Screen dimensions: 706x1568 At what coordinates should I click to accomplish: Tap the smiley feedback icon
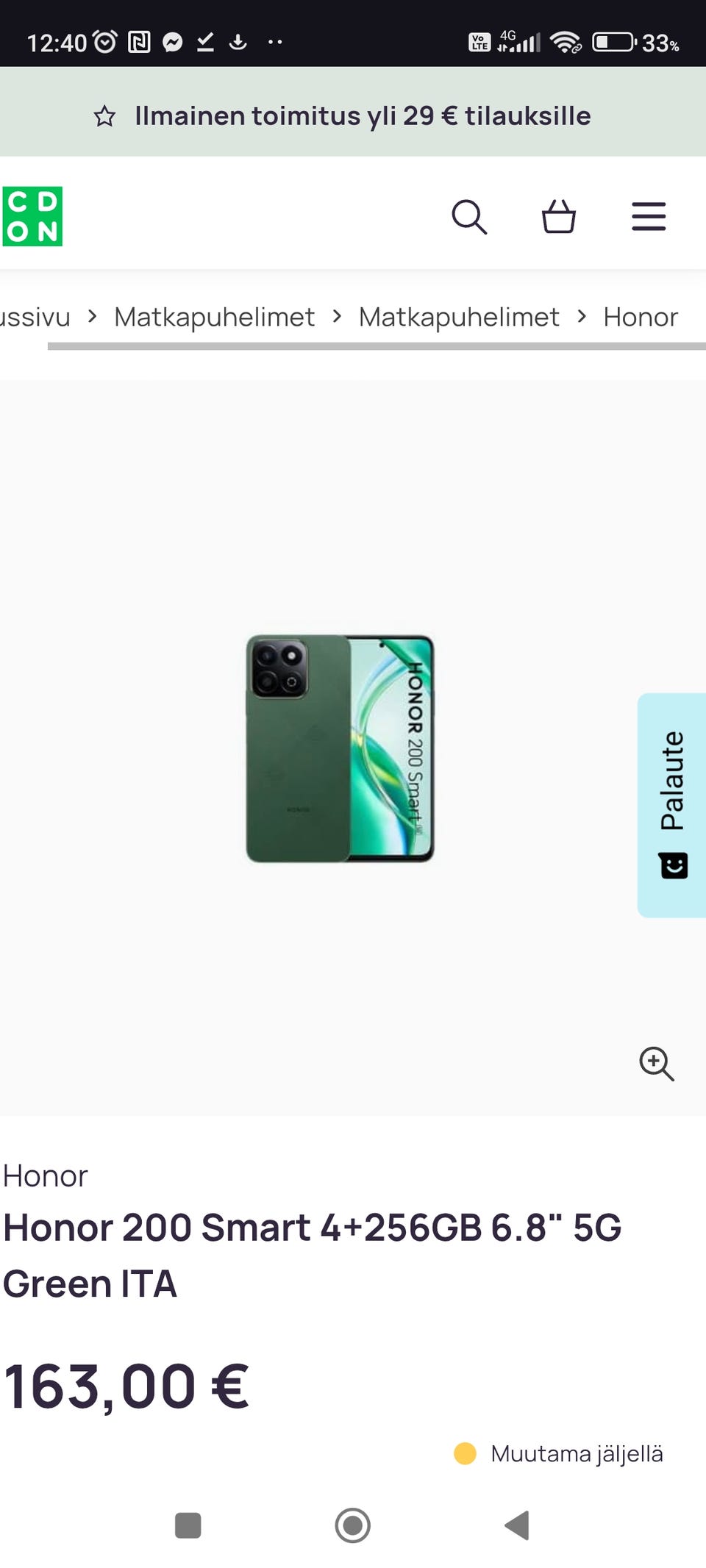pos(673,866)
